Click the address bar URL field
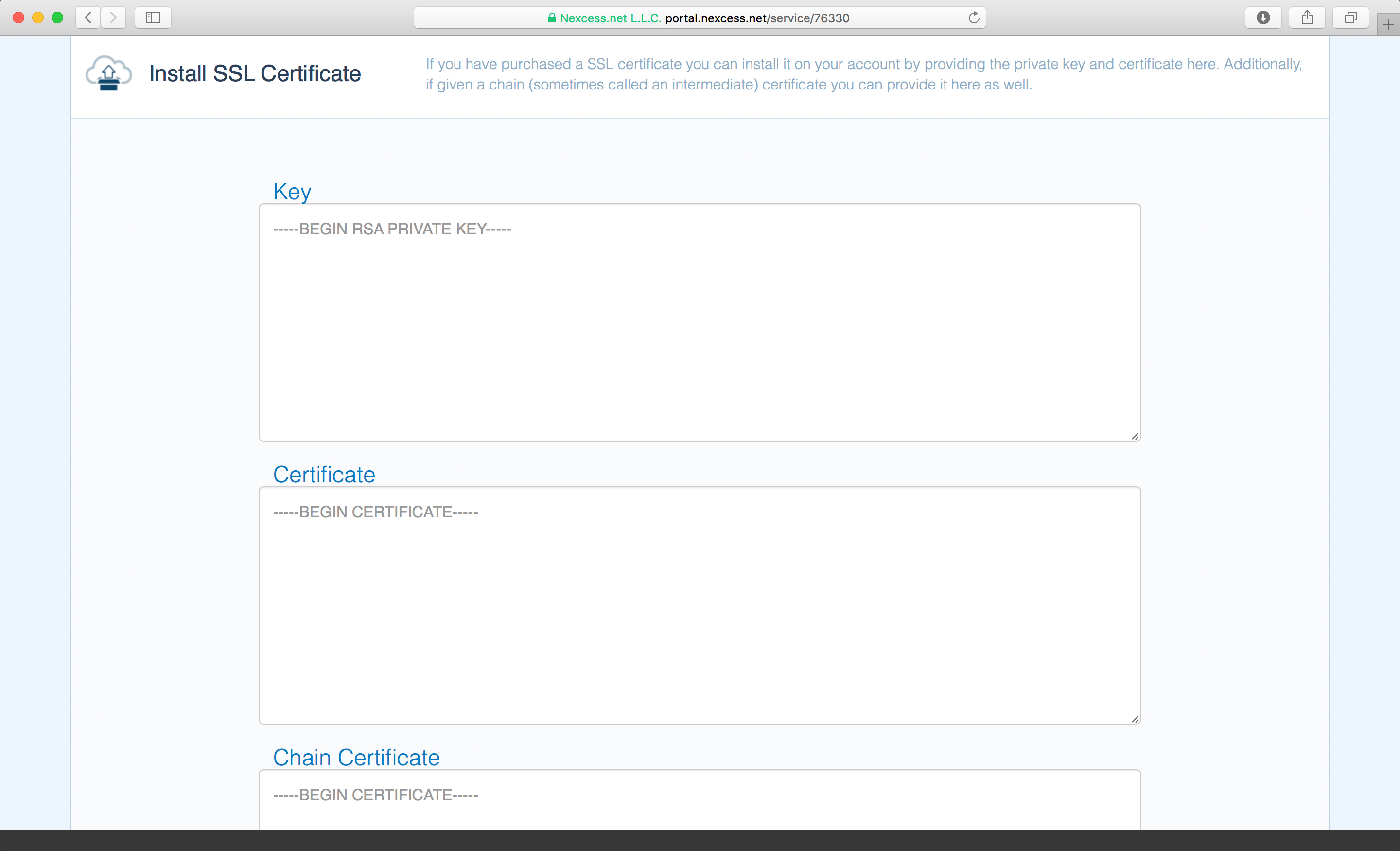This screenshot has width=1400, height=851. pyautogui.click(x=700, y=18)
